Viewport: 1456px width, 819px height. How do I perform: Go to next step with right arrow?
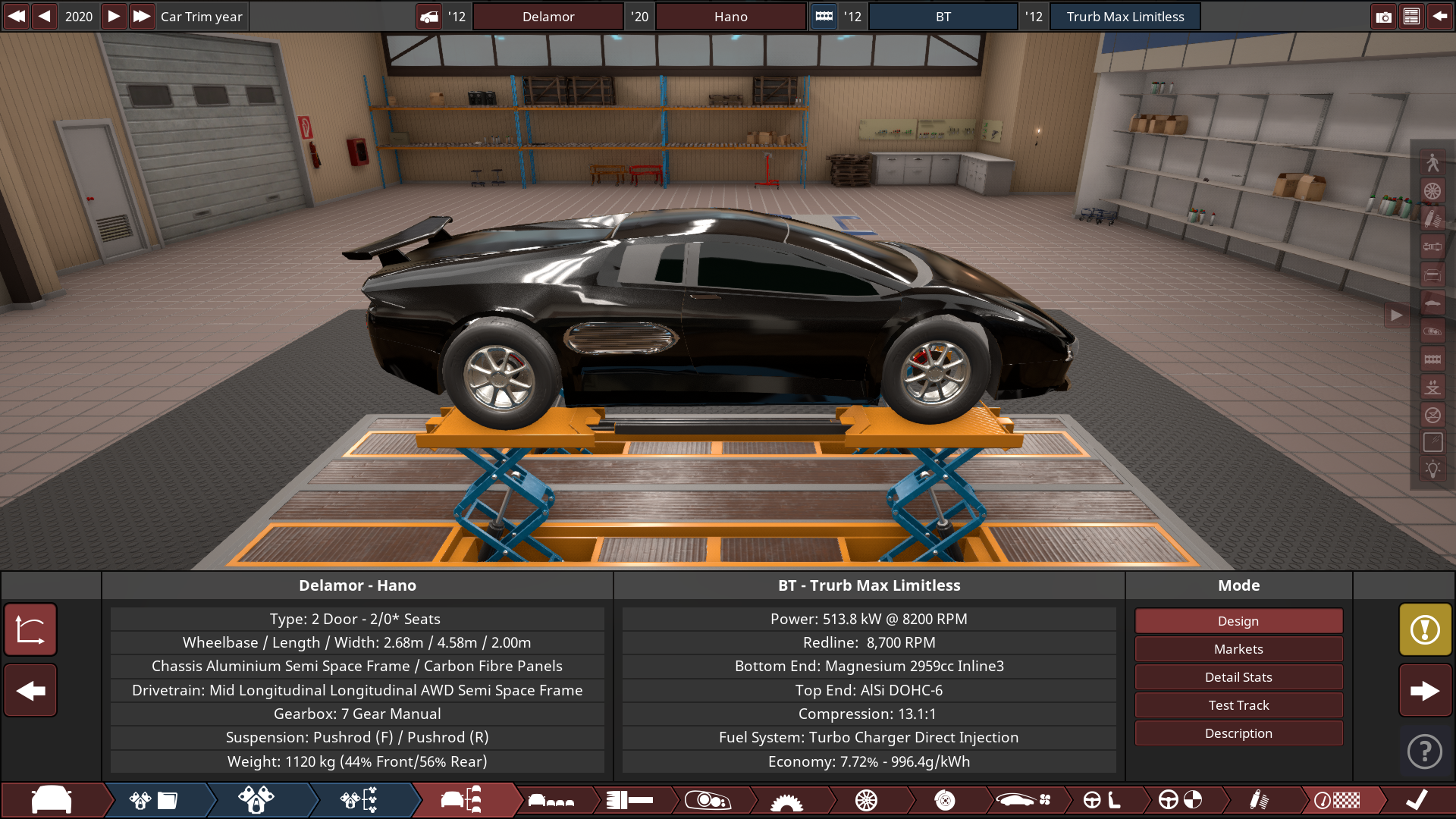(1425, 690)
